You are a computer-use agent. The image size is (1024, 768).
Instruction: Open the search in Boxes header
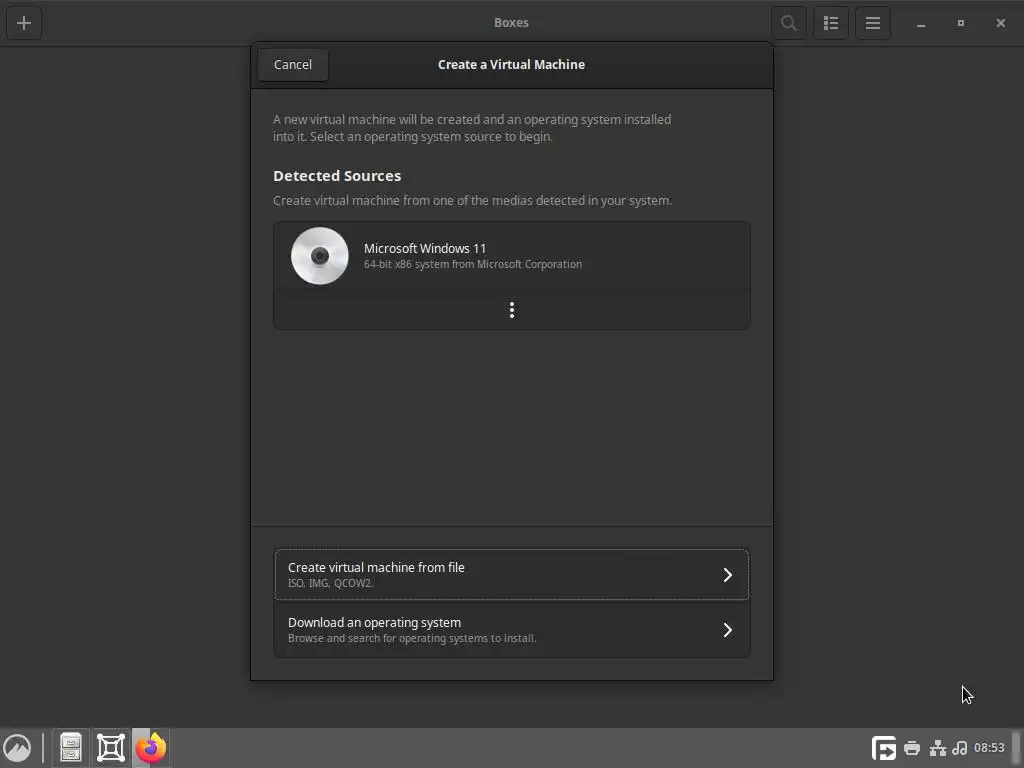(788, 23)
